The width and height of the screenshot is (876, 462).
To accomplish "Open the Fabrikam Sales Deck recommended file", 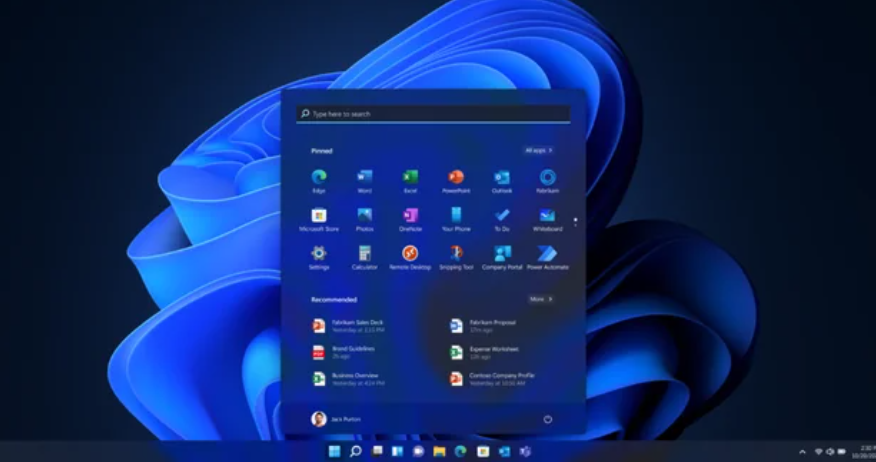I will (349, 326).
